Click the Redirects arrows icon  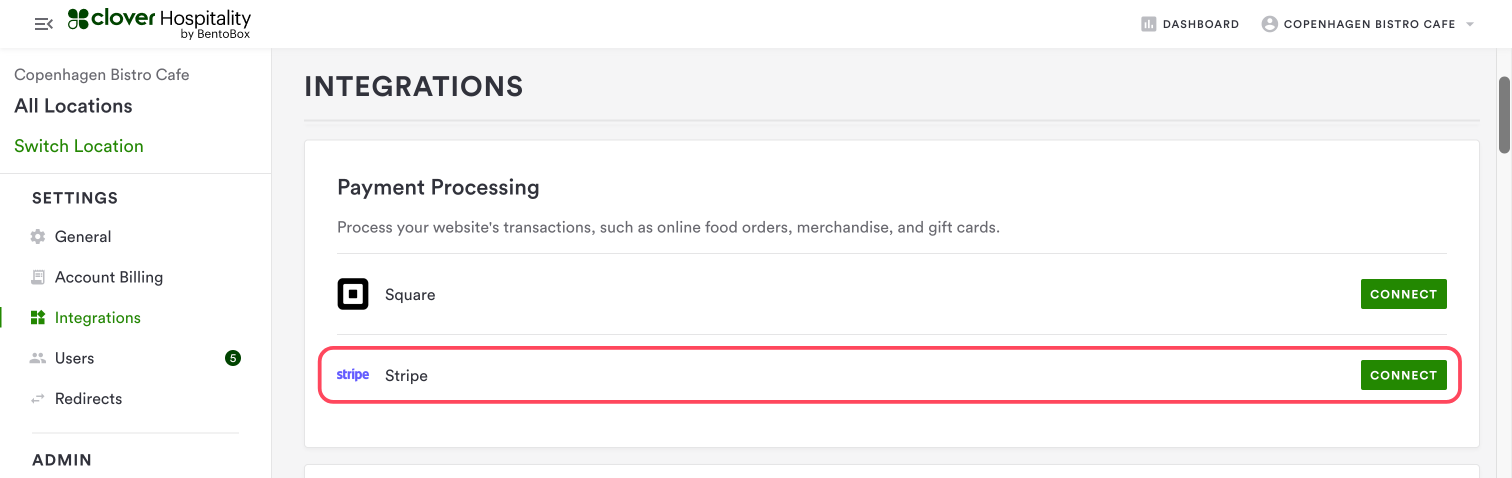(38, 399)
